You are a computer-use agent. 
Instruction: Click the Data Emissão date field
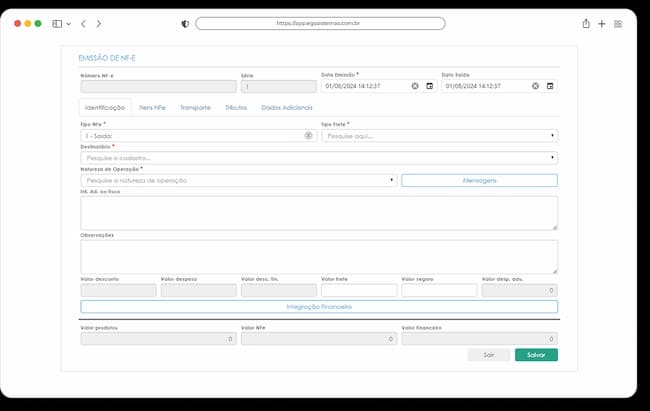(378, 86)
